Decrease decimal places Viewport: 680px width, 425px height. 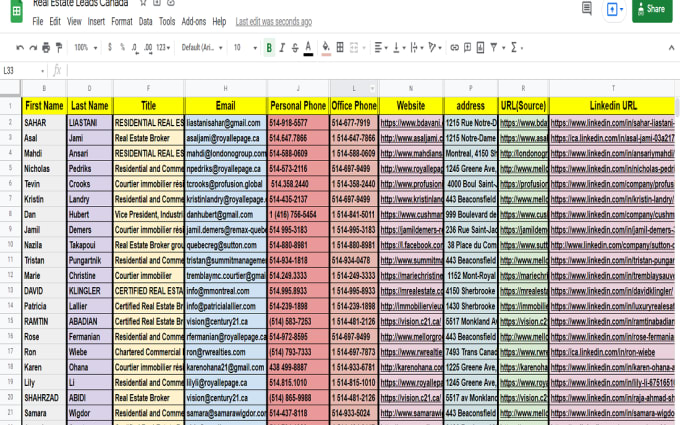pos(135,48)
